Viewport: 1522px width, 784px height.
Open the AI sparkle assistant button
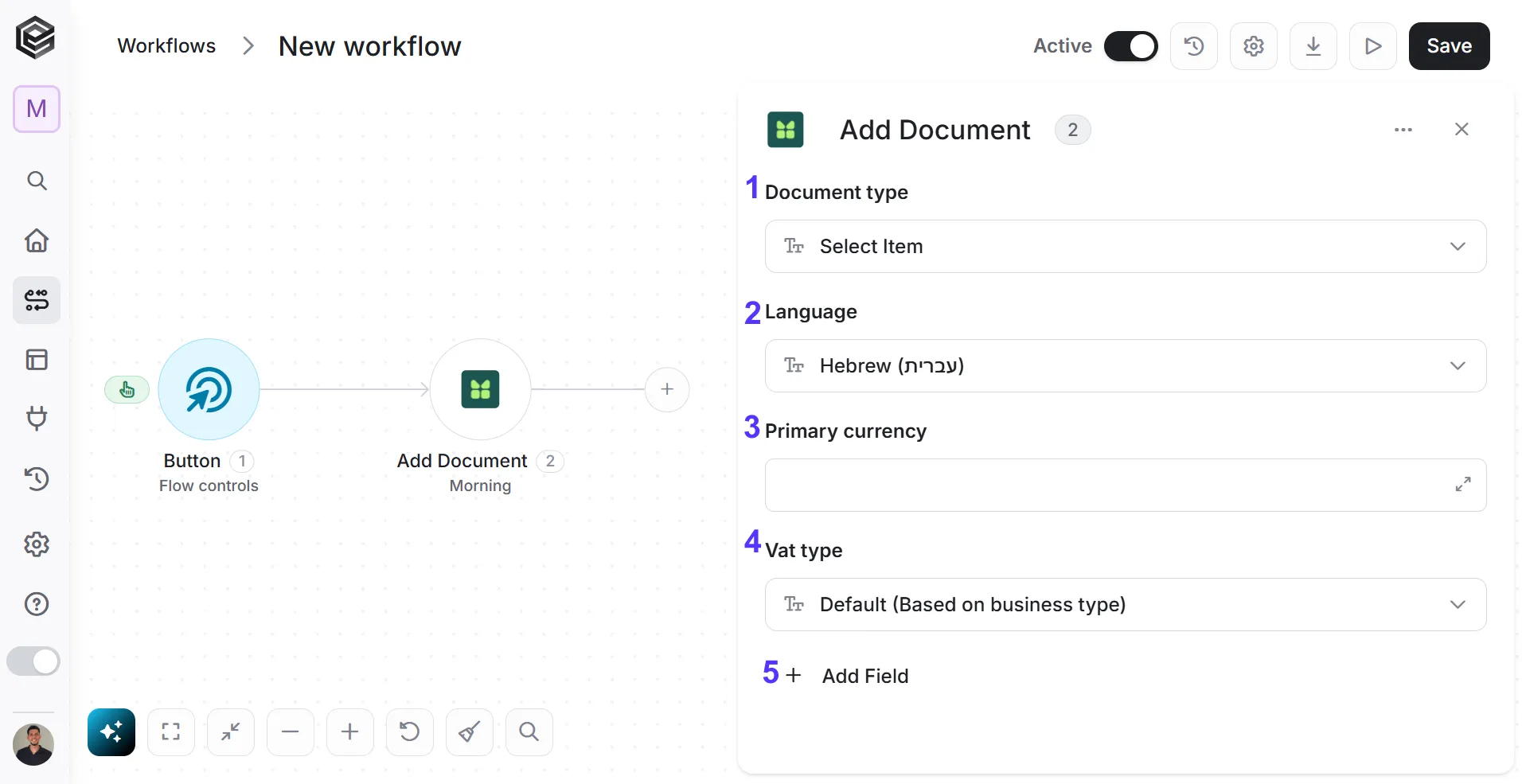(x=111, y=732)
